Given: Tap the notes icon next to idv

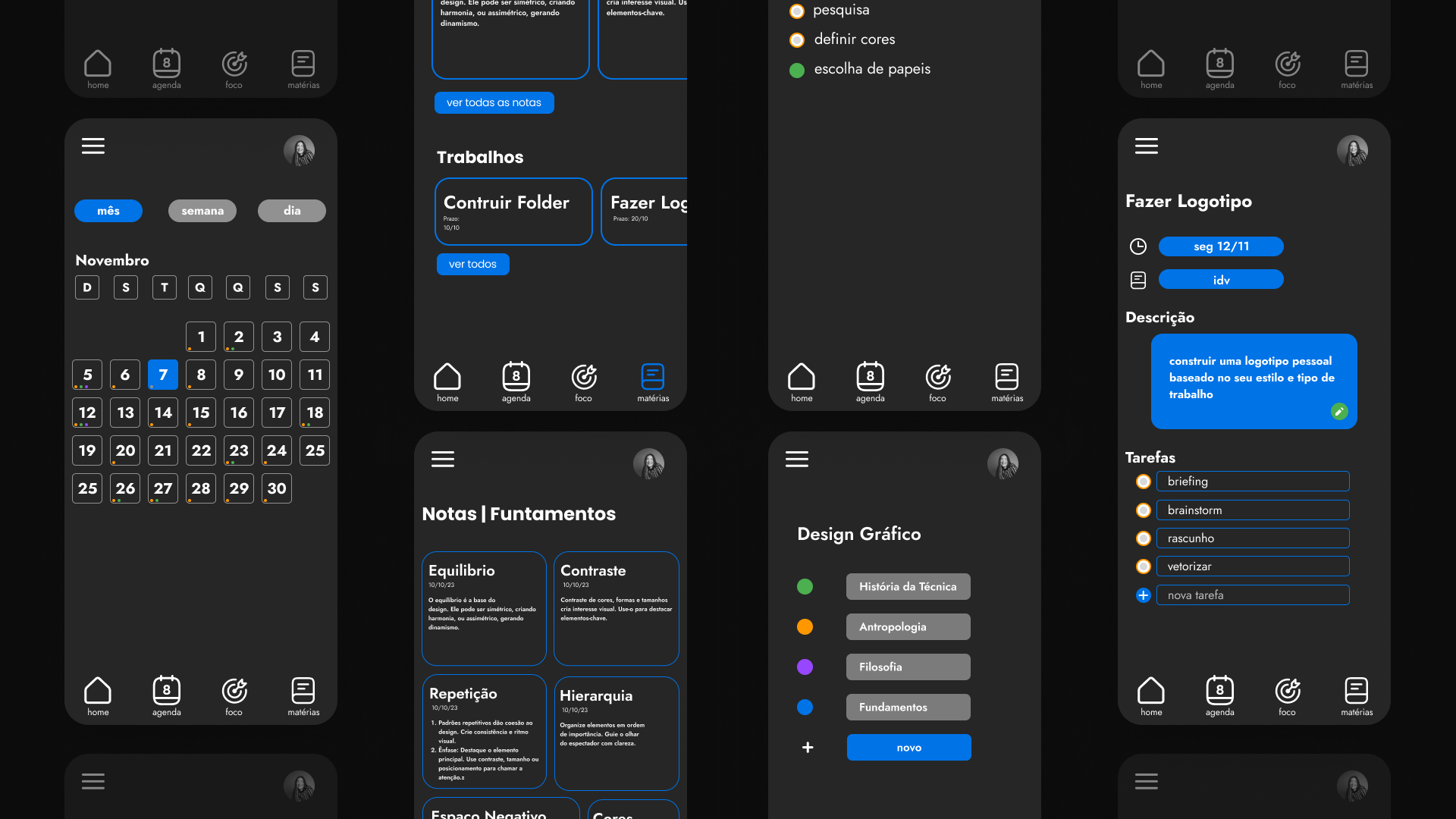Looking at the screenshot, I should click(1138, 280).
